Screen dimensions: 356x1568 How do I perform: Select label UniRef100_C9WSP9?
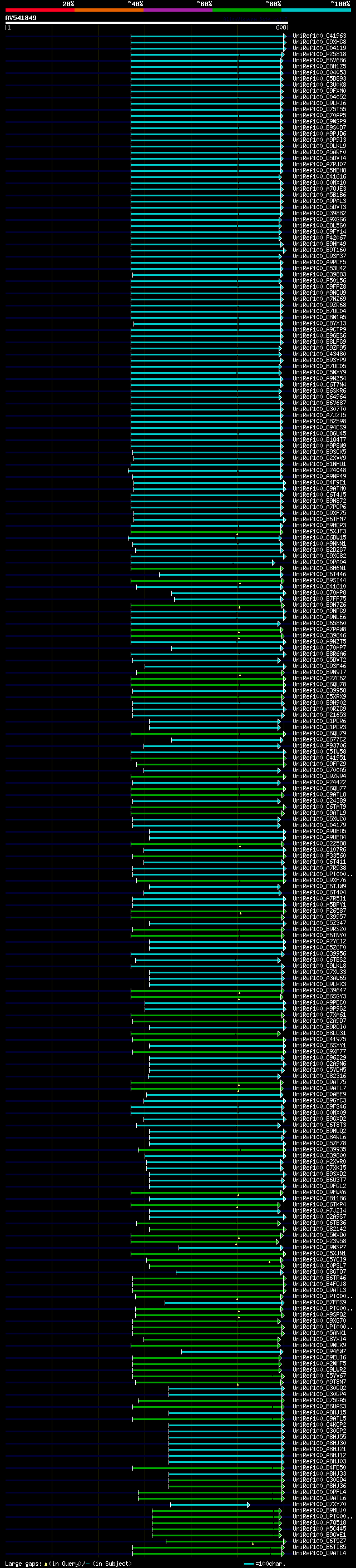319,122
